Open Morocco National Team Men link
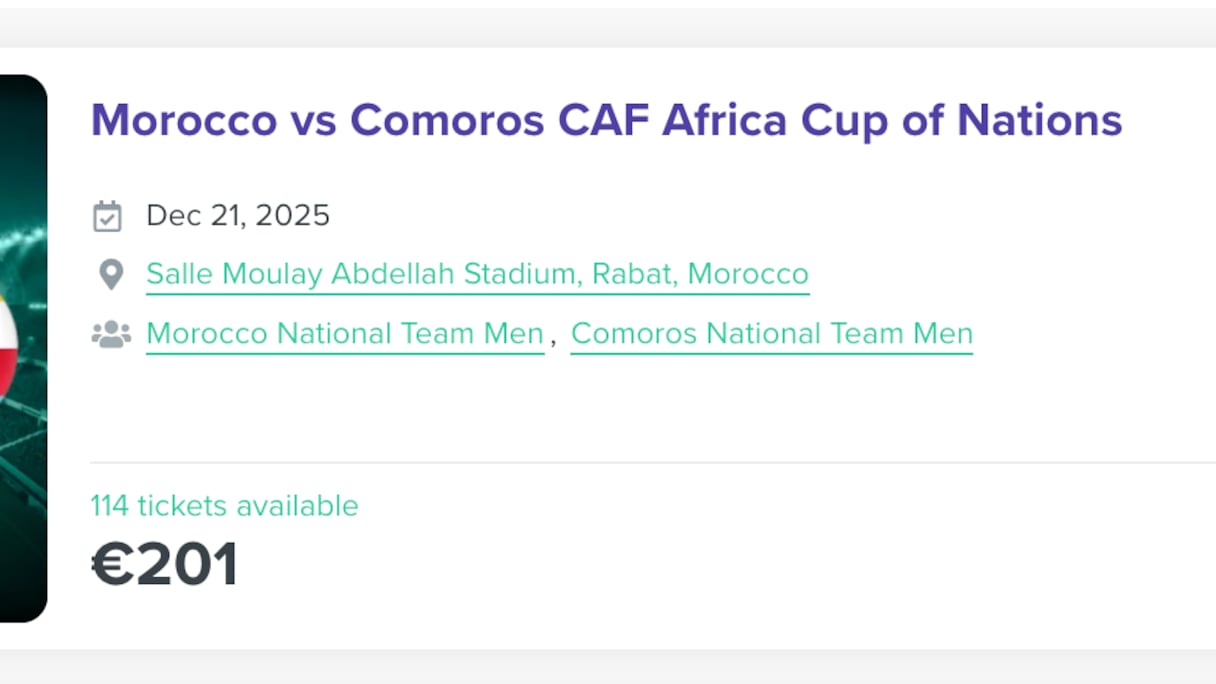Viewport: 1216px width, 684px height. tap(345, 334)
